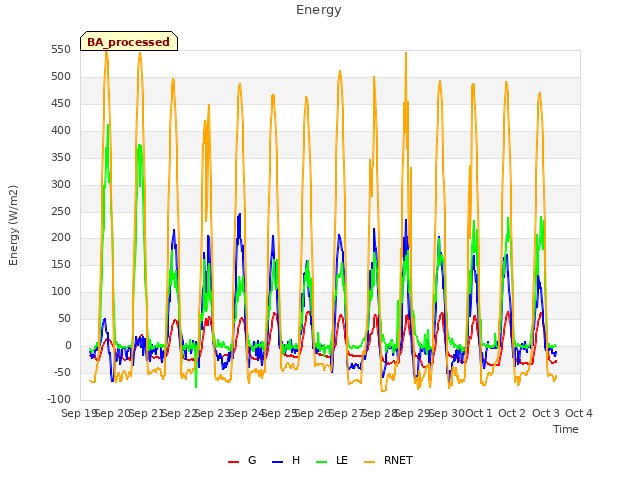640x480 pixels.
Task: Click the 150 y-axis tick label
Action: pos(61,264)
